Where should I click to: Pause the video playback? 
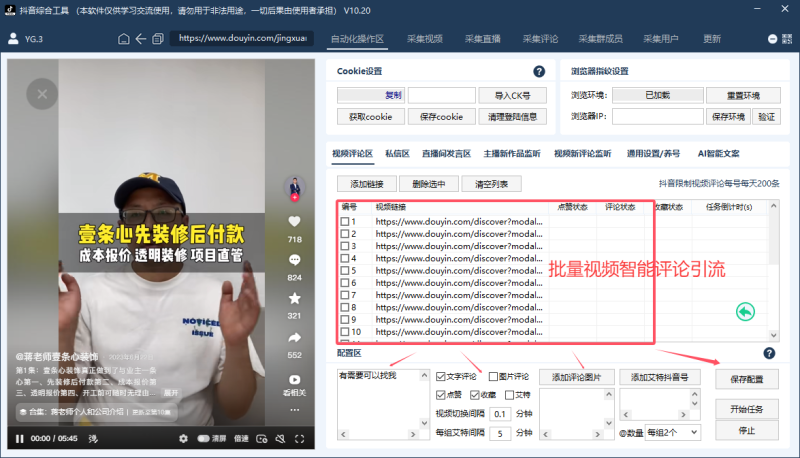click(x=19, y=439)
